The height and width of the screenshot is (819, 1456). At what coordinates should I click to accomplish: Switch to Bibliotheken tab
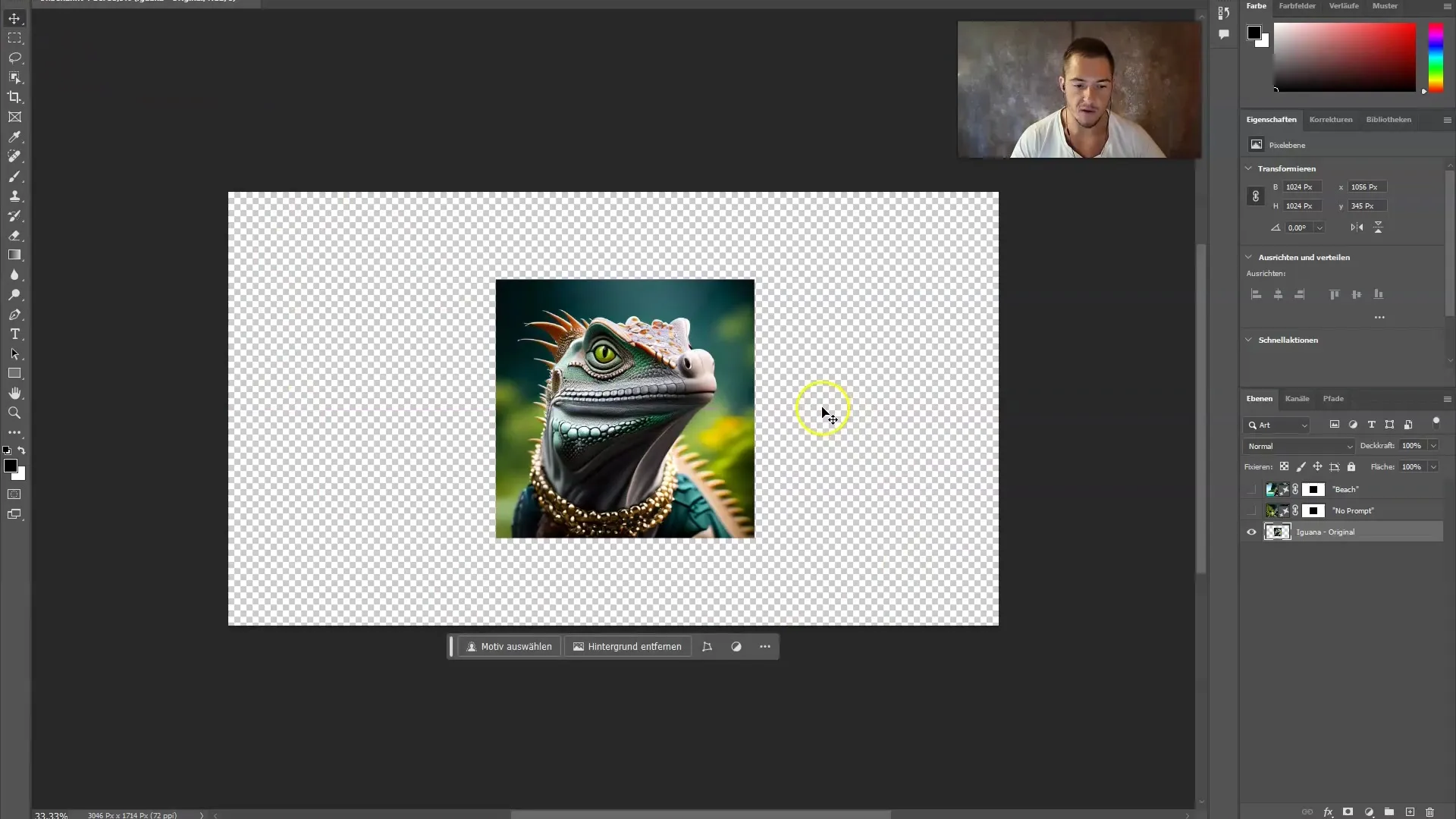click(x=1389, y=120)
